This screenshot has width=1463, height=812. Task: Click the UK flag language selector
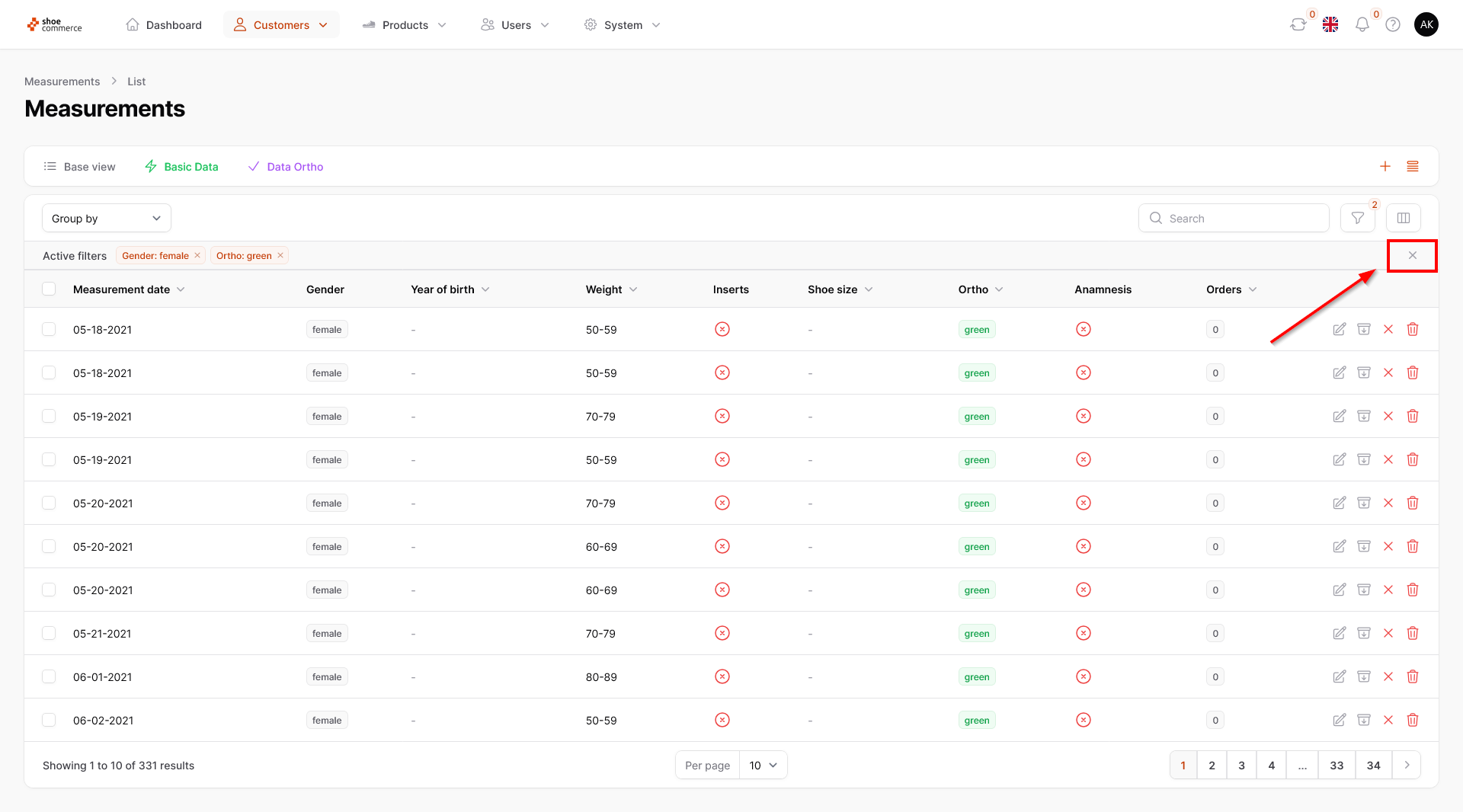(x=1330, y=25)
